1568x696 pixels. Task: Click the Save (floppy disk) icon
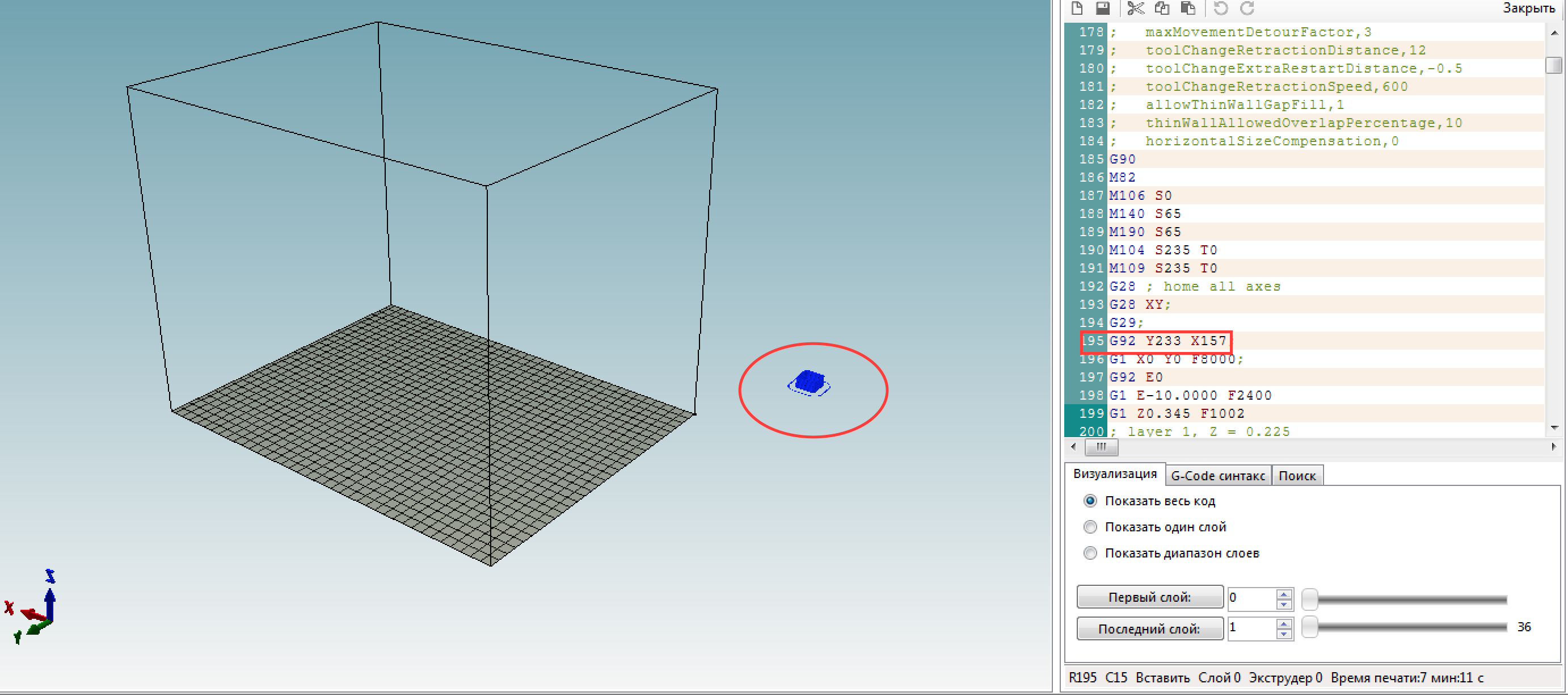pyautogui.click(x=1102, y=8)
